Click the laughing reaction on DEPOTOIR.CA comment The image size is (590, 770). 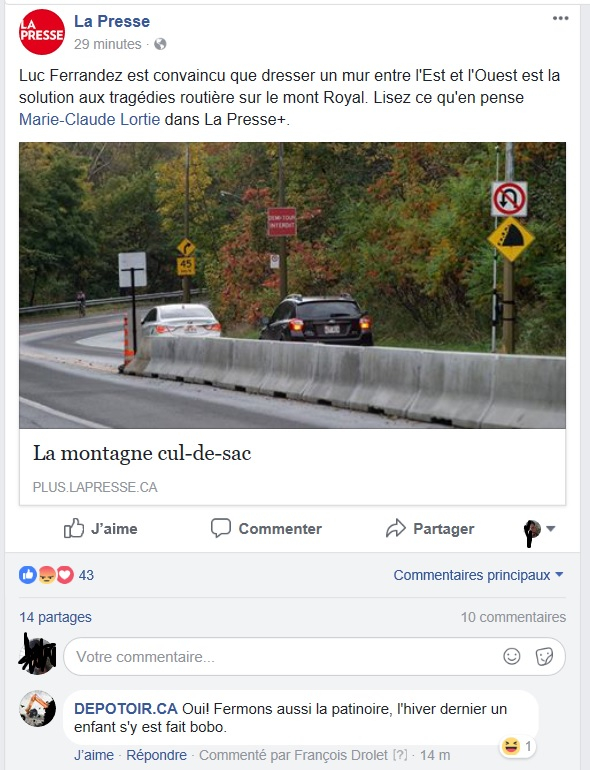pyautogui.click(x=510, y=746)
